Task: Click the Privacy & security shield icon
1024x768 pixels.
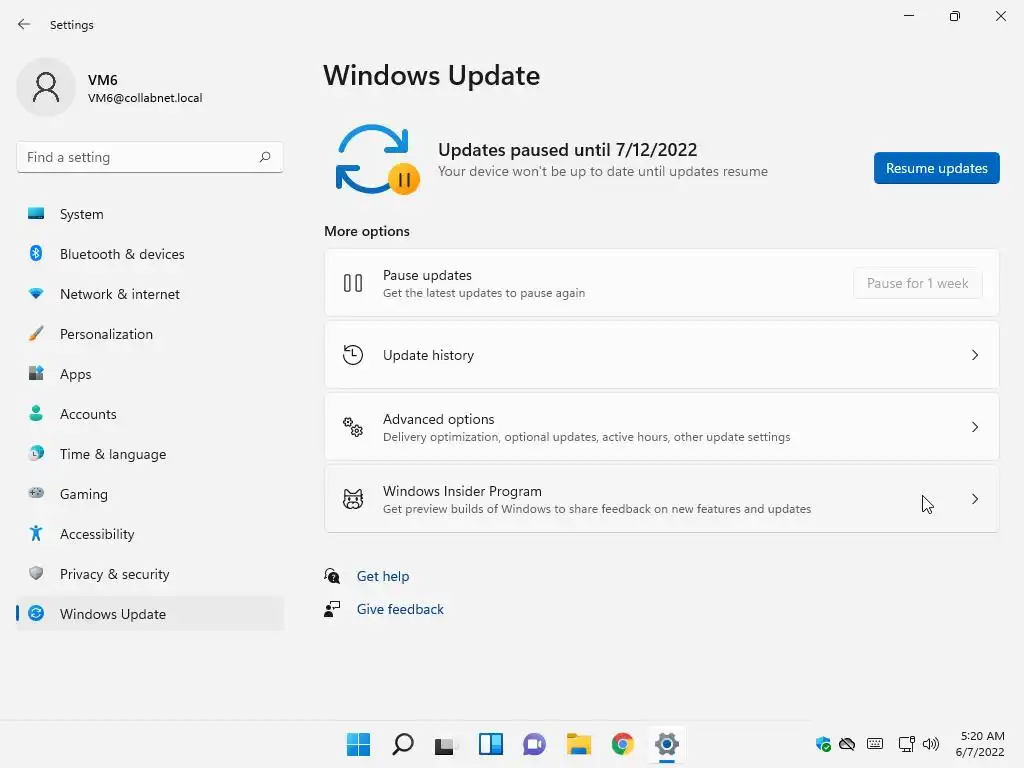Action: pyautogui.click(x=36, y=573)
